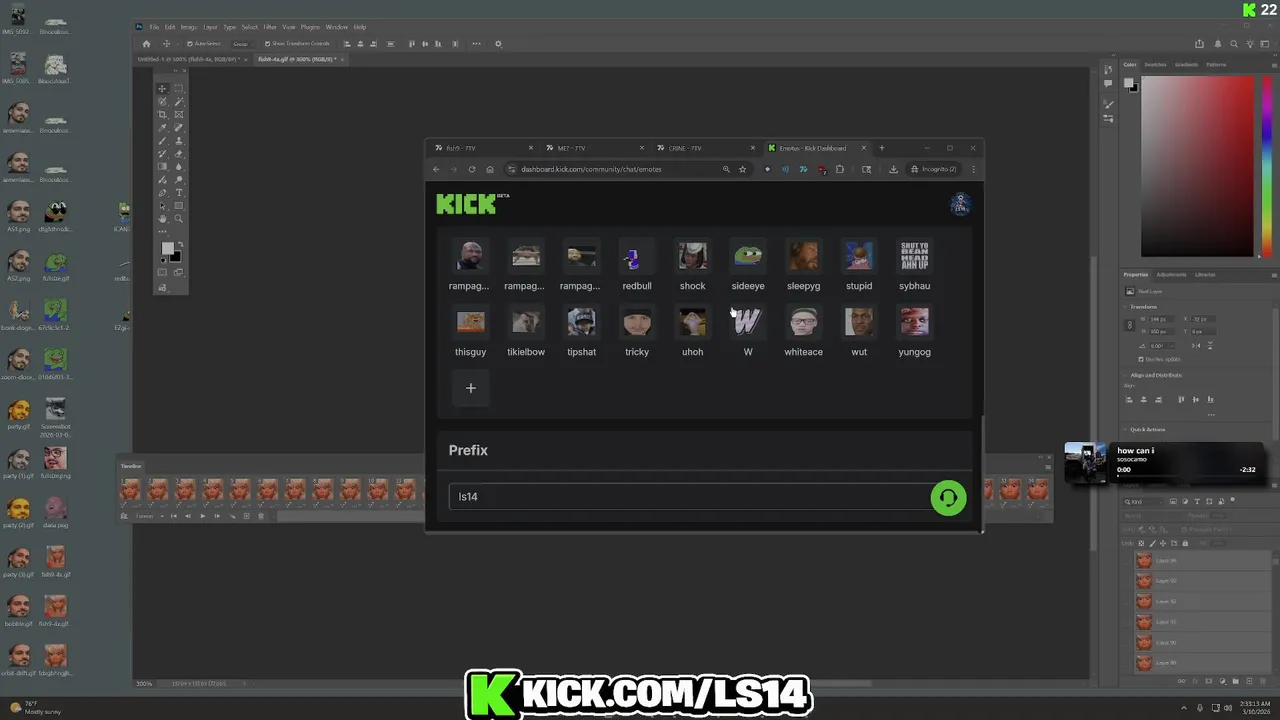
Task: Open Properties panel flyout menu
Action: [1274, 275]
